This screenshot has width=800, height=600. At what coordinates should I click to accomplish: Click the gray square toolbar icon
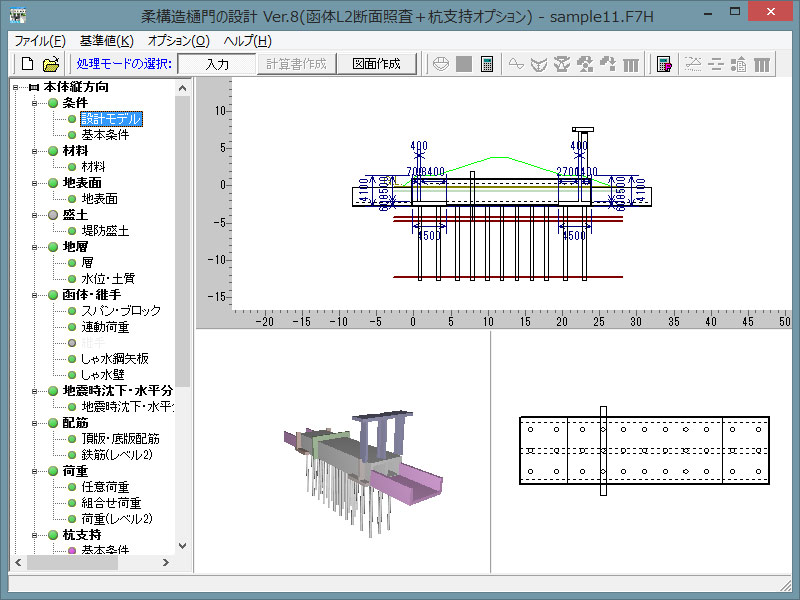click(x=464, y=64)
